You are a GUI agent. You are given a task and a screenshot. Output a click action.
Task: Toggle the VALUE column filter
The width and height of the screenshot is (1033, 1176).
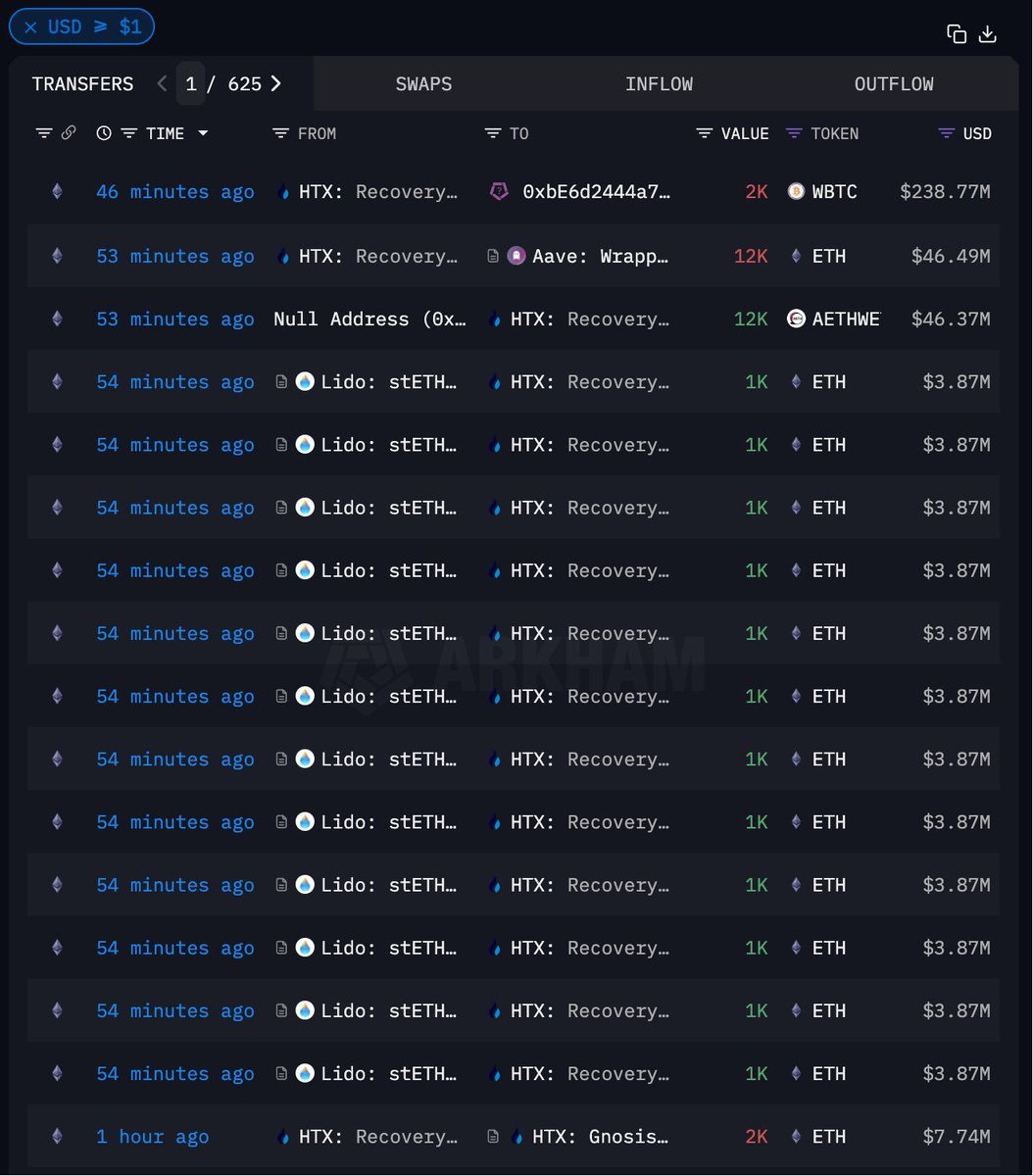704,133
